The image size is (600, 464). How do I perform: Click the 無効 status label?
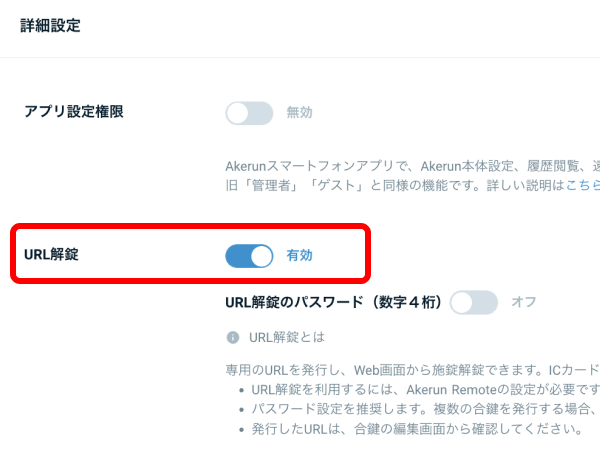click(299, 113)
